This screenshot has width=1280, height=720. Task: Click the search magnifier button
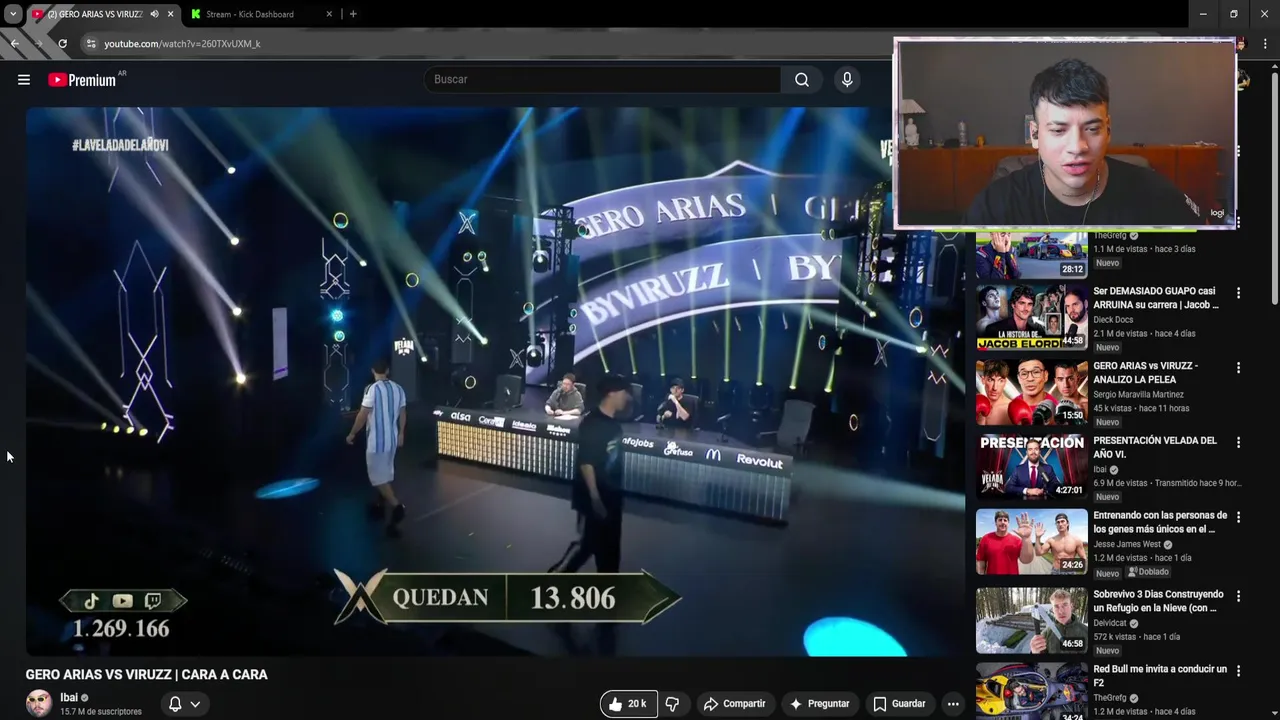[x=802, y=80]
